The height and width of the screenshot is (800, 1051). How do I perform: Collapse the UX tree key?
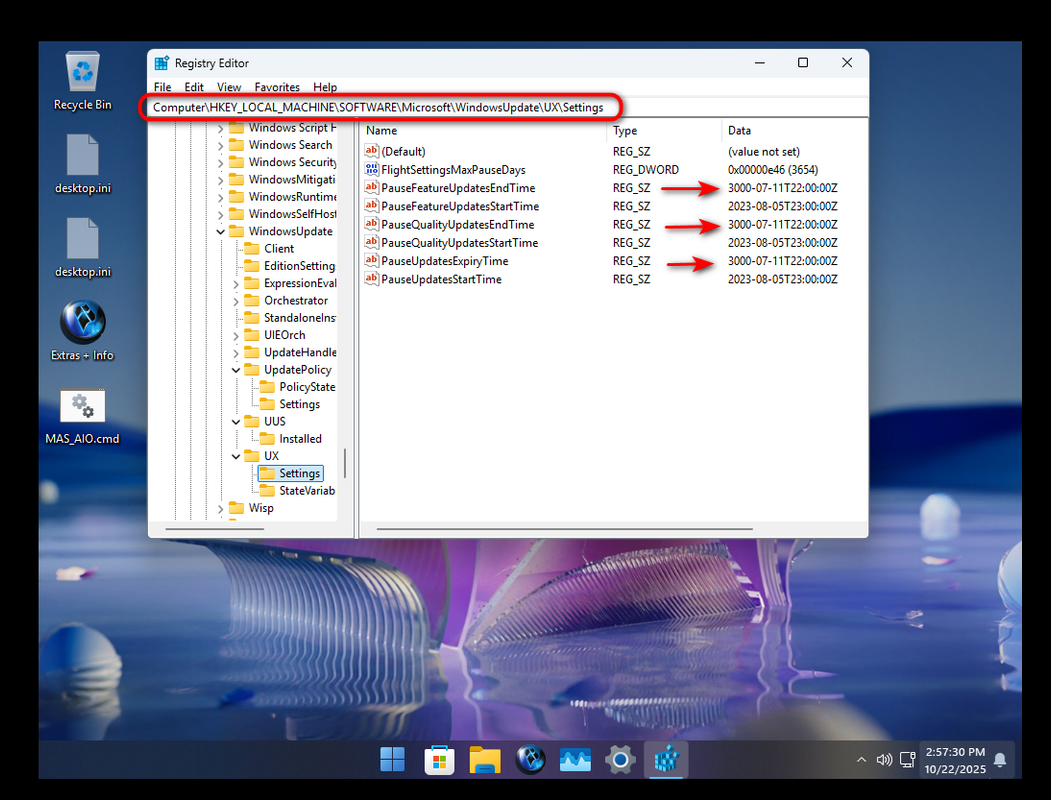(236, 456)
